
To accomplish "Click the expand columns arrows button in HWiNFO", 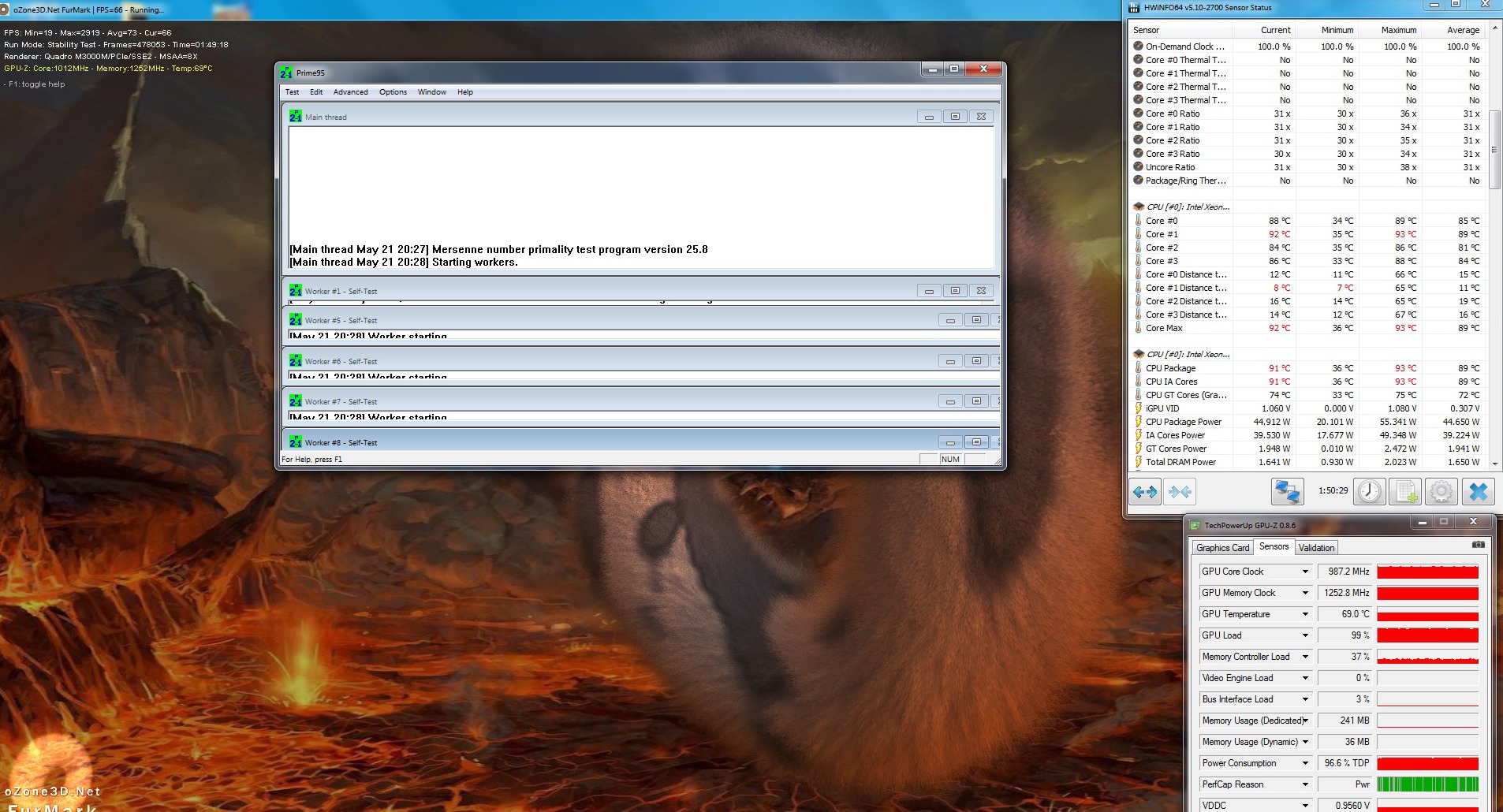I will coord(1144,492).
